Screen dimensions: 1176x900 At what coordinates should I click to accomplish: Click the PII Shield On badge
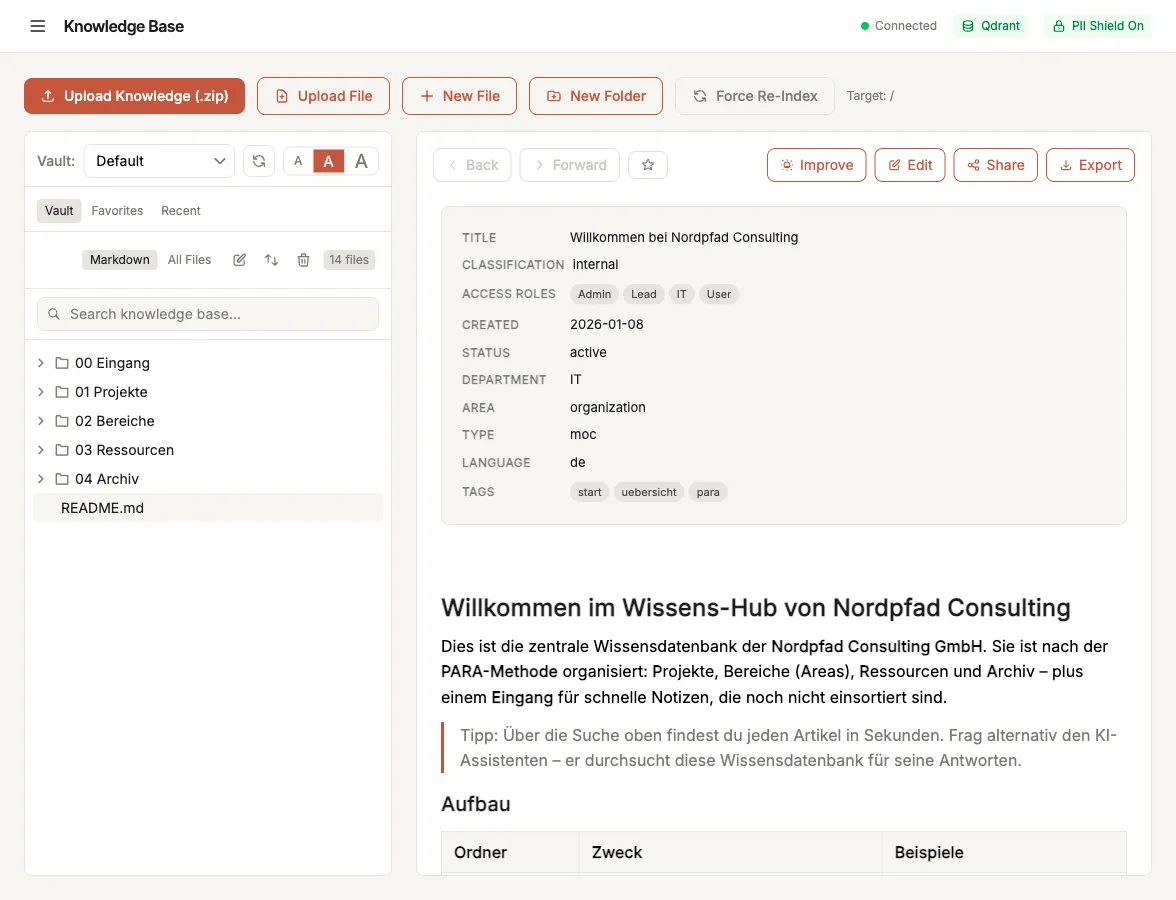tap(1098, 26)
